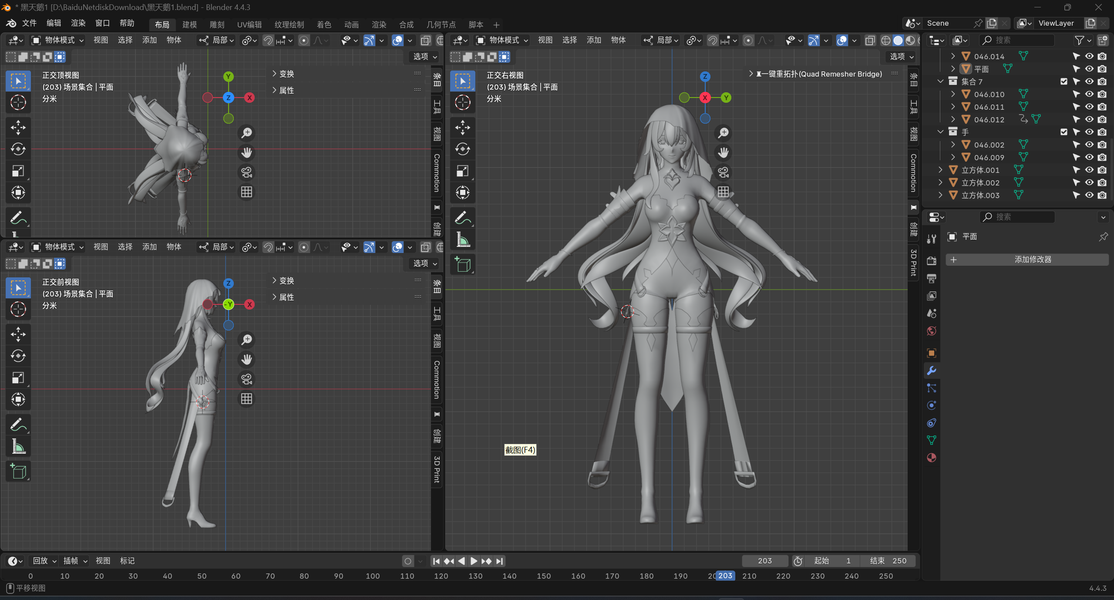
Task: Toggle eye visibility for 立方体.001
Action: tap(1089, 170)
